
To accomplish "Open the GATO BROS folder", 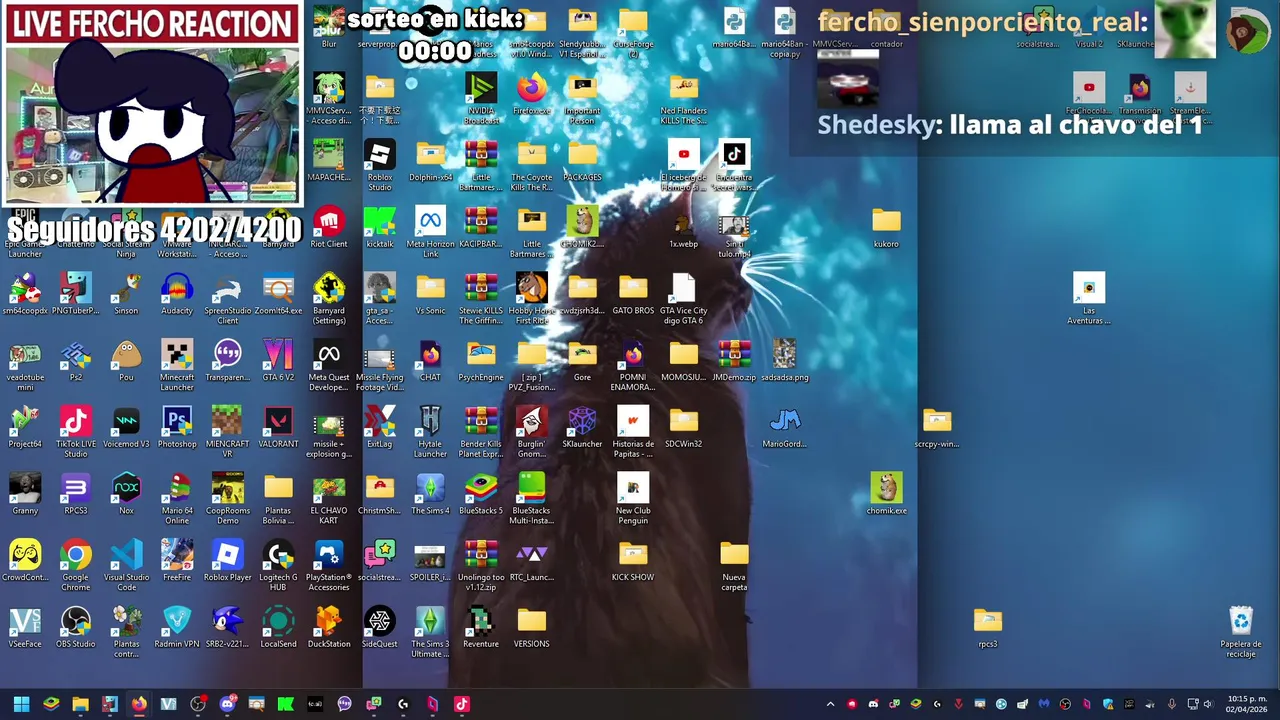I will tap(633, 294).
